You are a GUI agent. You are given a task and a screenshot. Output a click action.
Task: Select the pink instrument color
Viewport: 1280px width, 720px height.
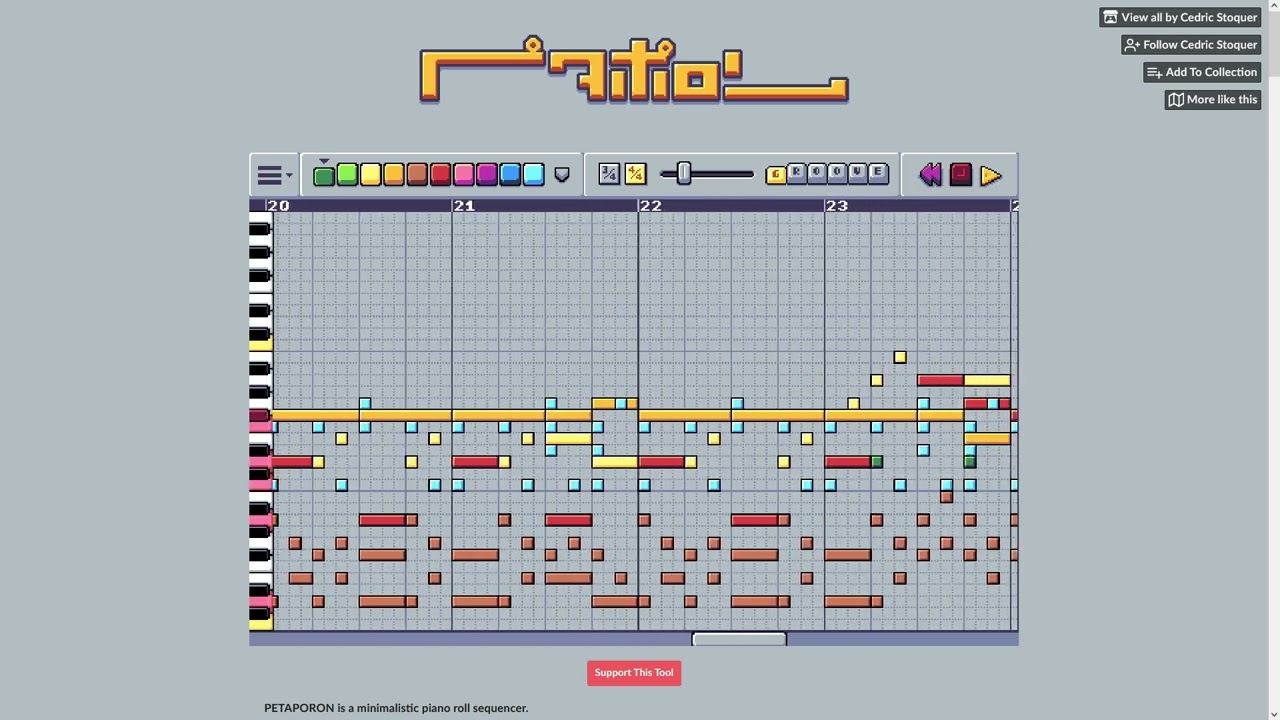click(x=463, y=175)
